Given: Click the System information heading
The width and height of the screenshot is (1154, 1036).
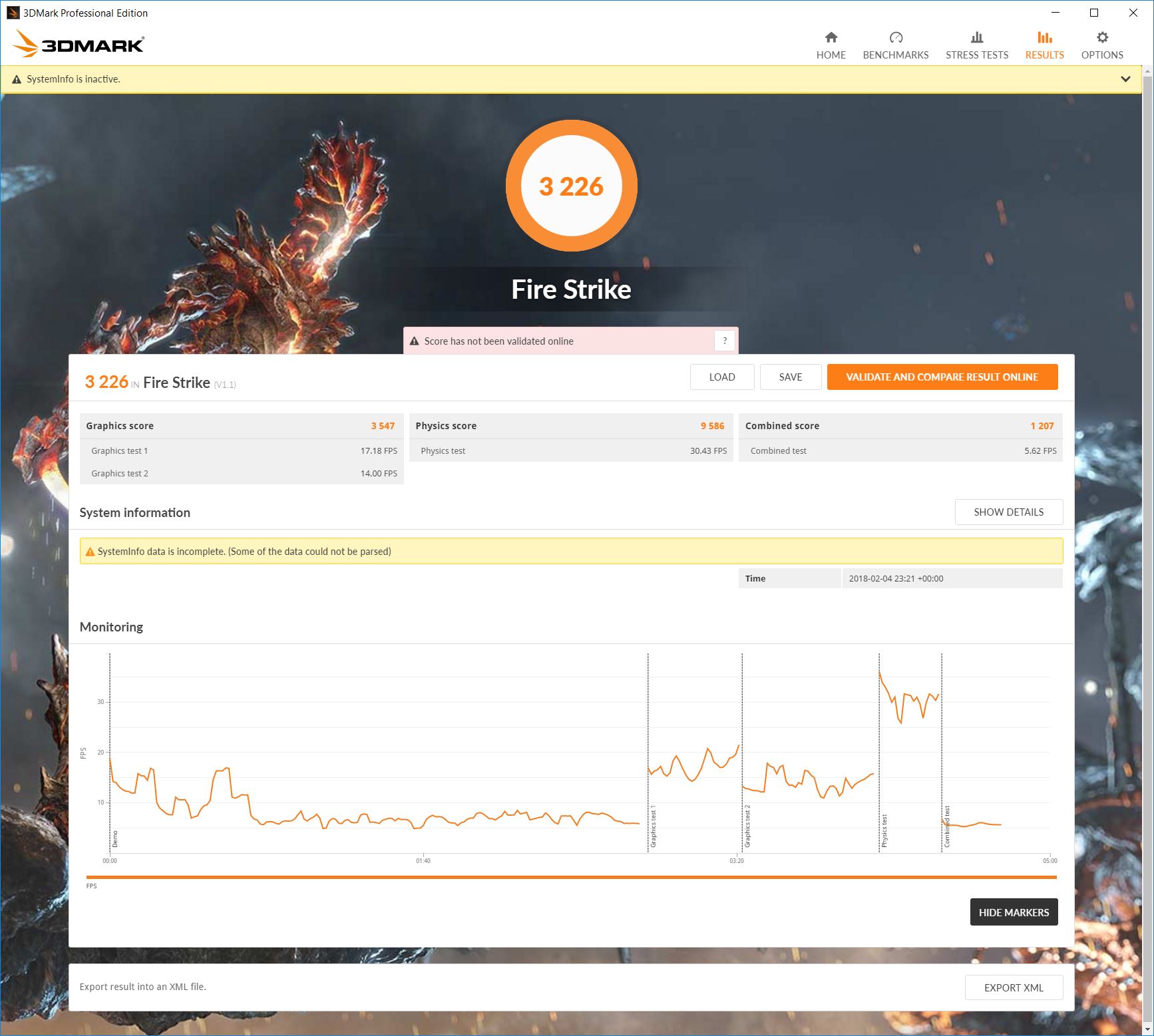Looking at the screenshot, I should click(134, 512).
